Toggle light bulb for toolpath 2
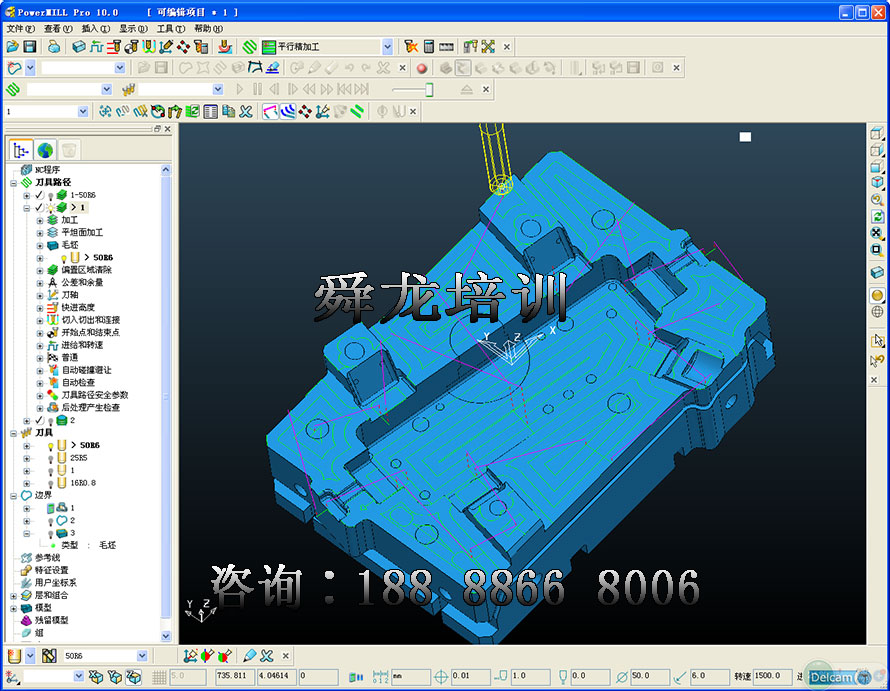 (x=51, y=421)
